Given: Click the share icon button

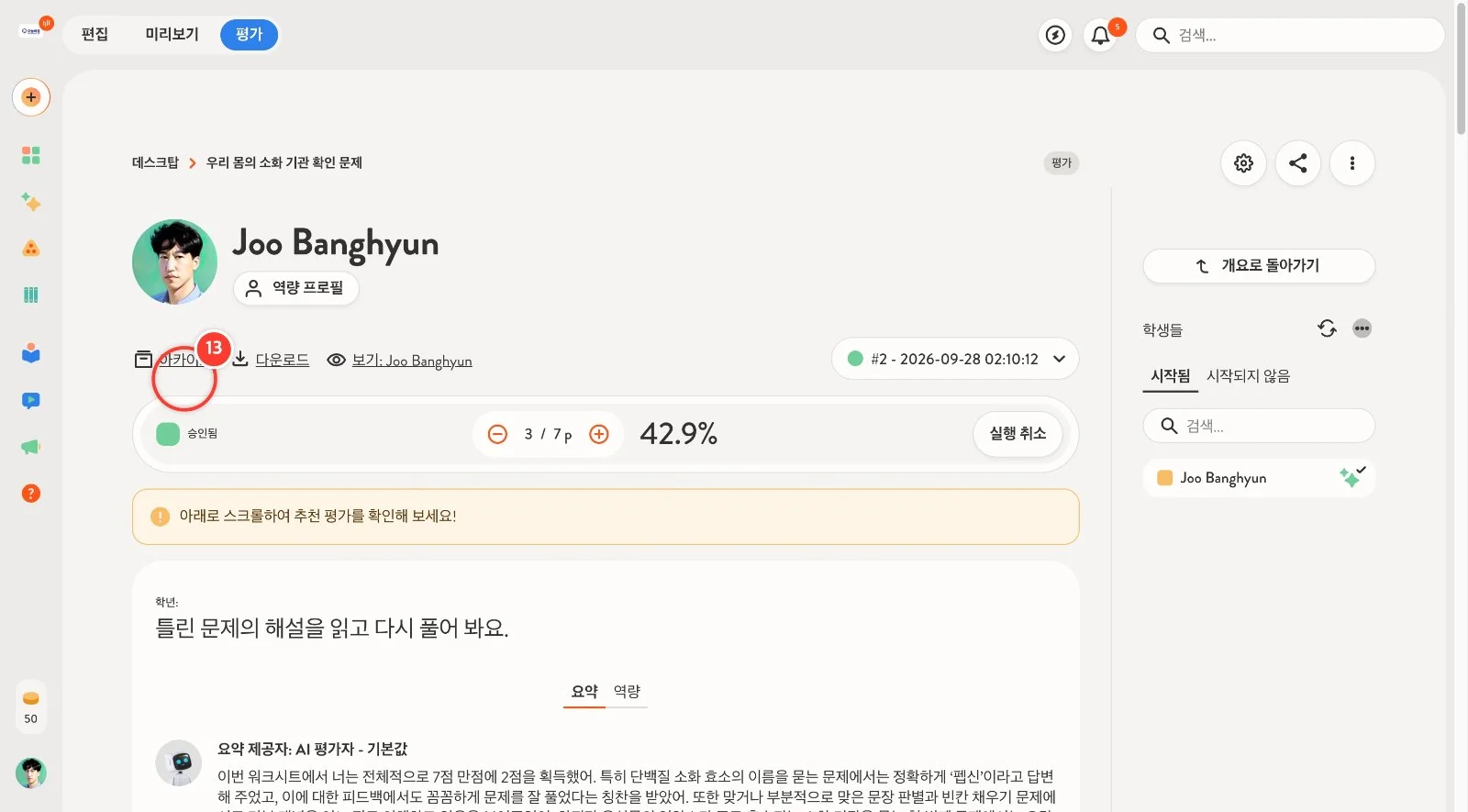Looking at the screenshot, I should (x=1297, y=163).
